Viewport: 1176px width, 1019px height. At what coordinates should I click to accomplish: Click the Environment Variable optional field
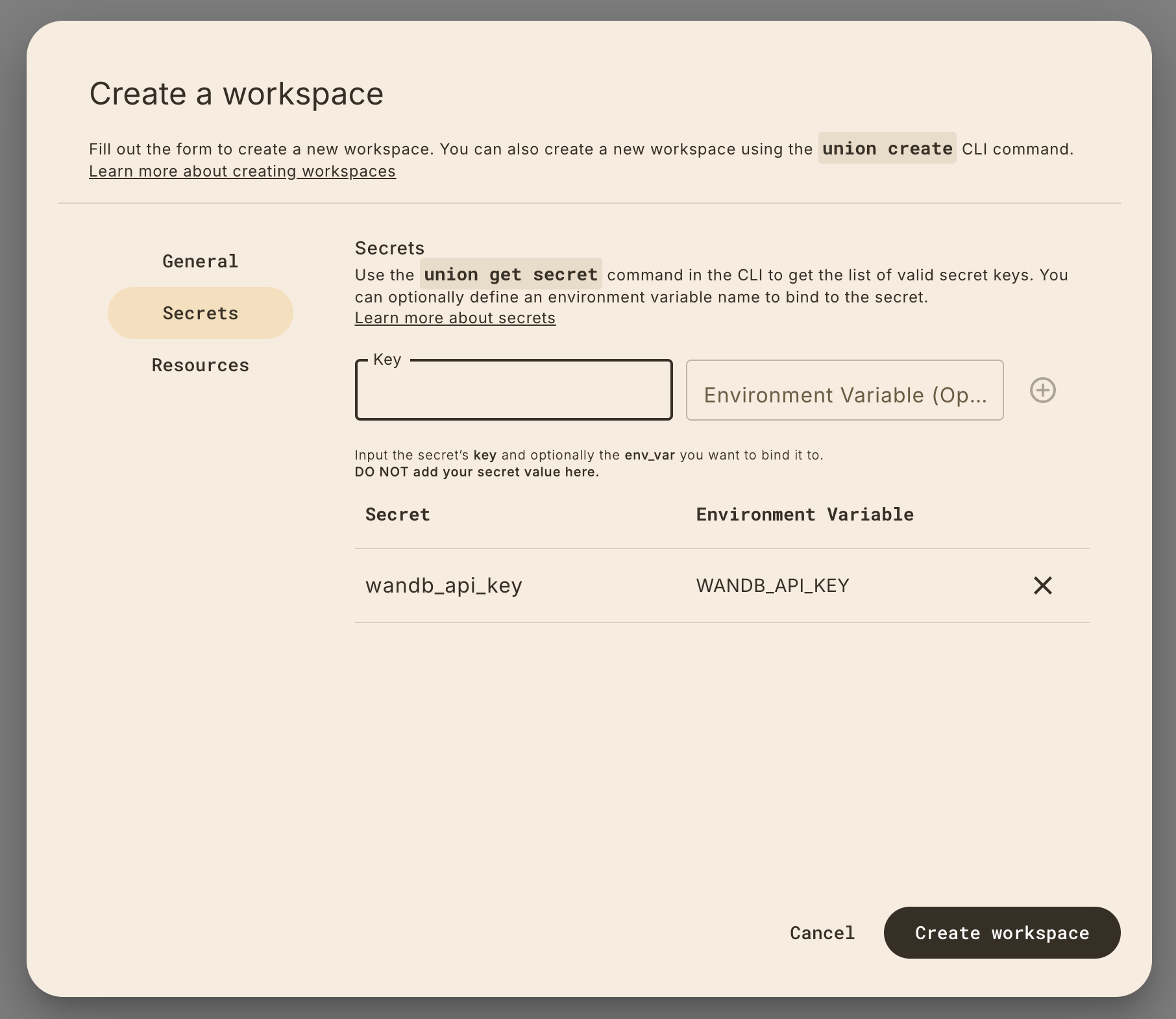pyautogui.click(x=844, y=391)
